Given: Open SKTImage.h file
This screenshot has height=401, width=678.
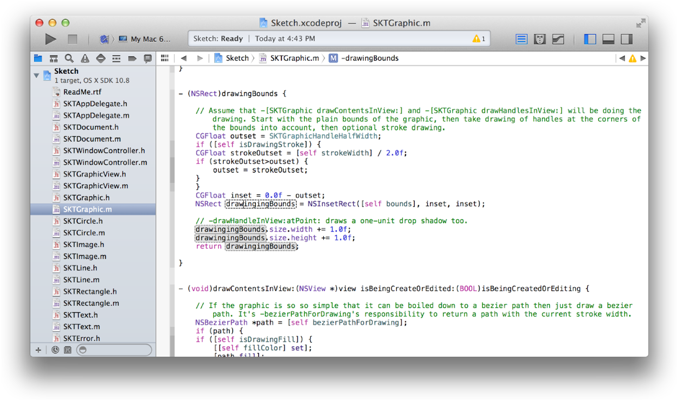Looking at the screenshot, I should coord(83,244).
